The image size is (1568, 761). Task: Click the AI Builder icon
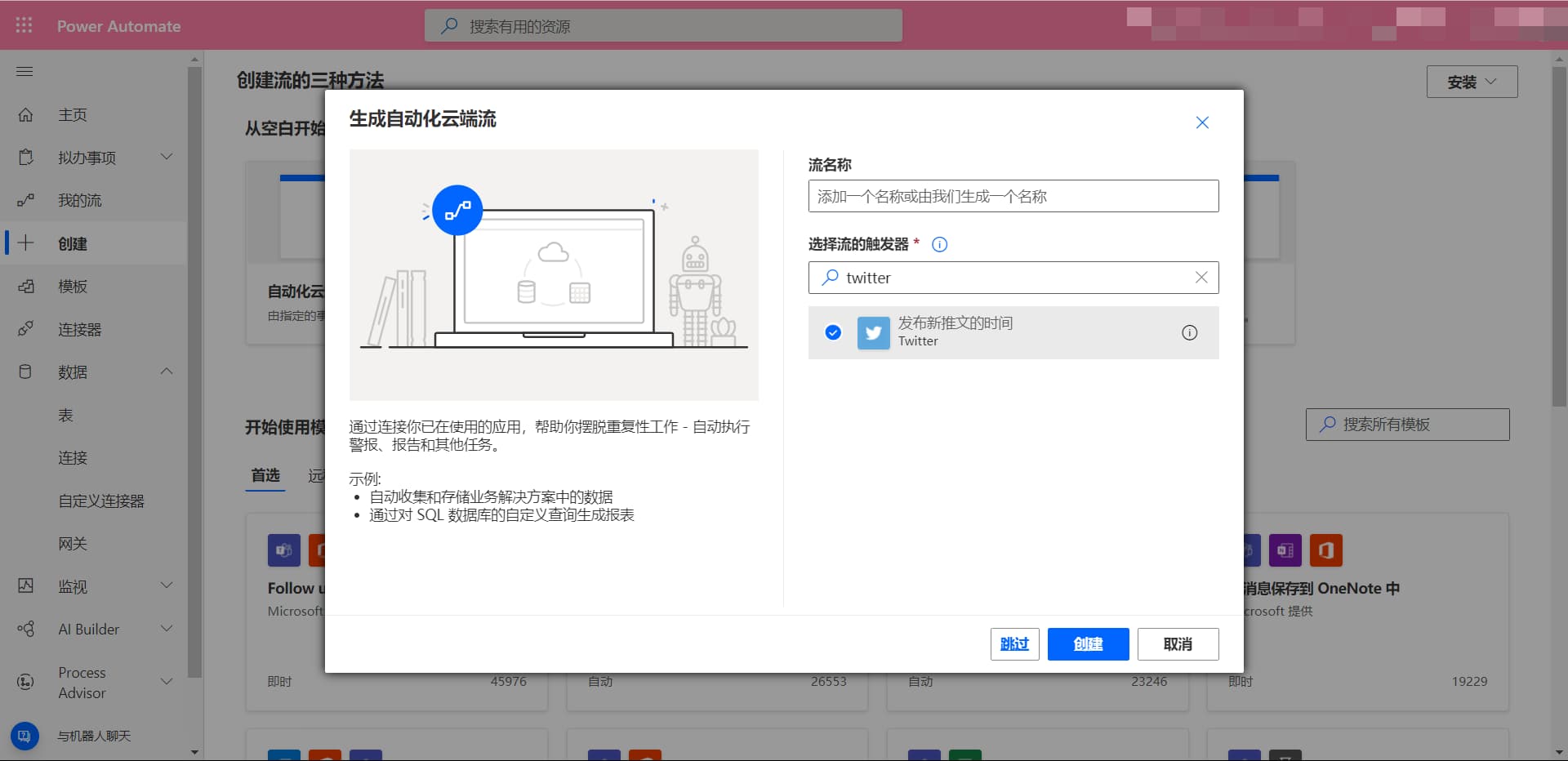(25, 629)
